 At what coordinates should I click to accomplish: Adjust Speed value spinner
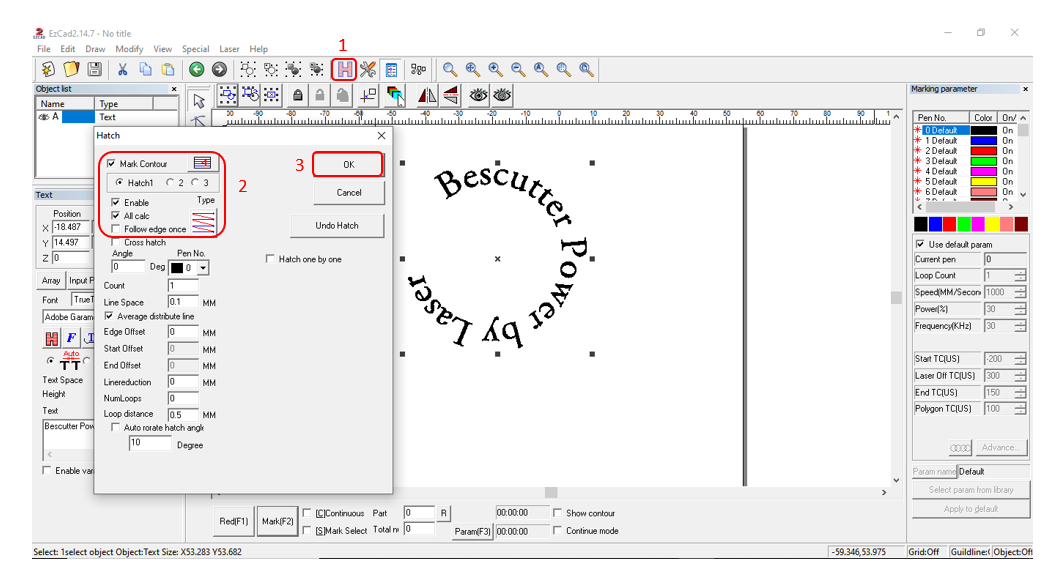(x=1020, y=292)
